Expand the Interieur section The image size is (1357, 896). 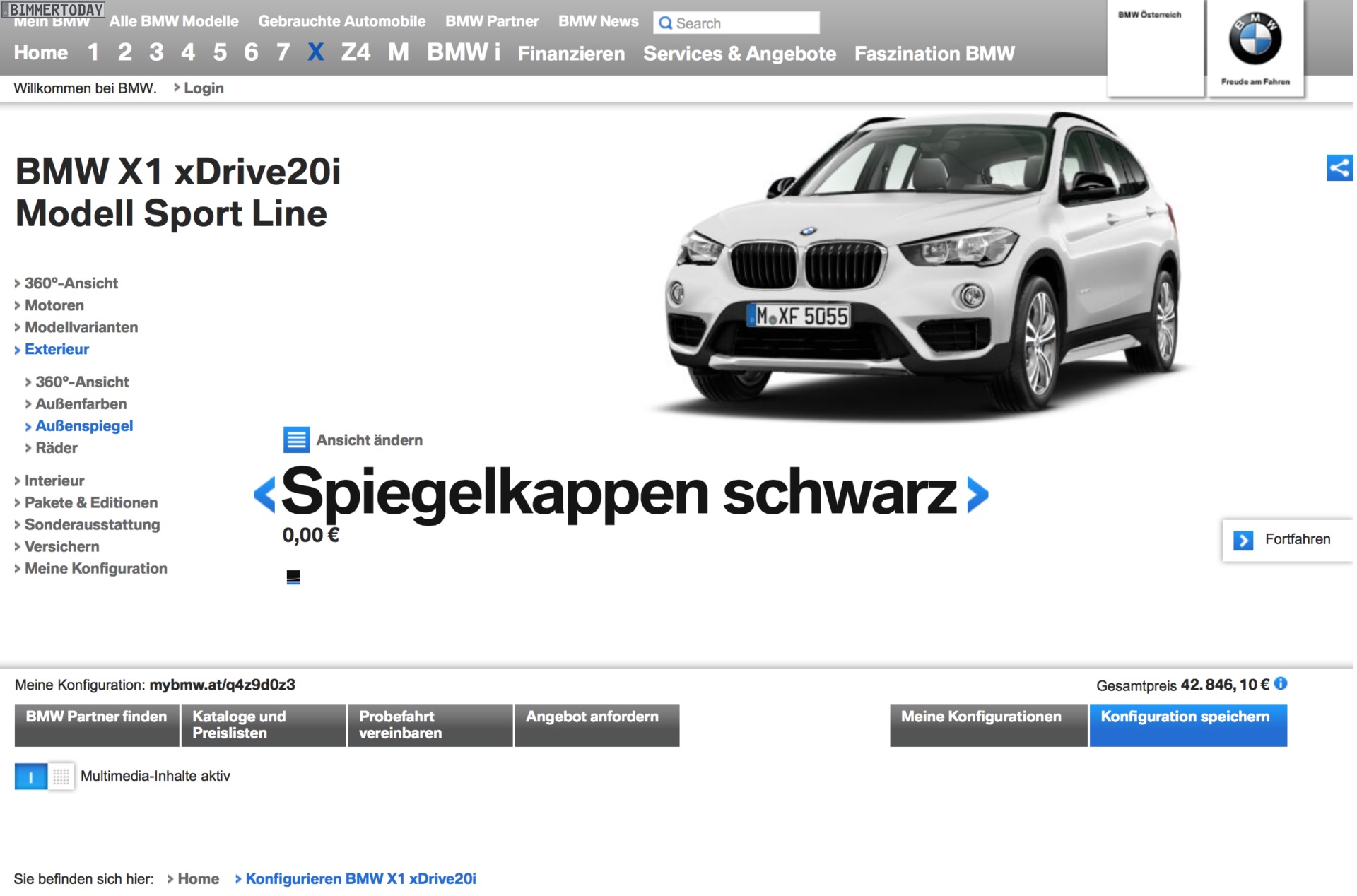pos(54,481)
